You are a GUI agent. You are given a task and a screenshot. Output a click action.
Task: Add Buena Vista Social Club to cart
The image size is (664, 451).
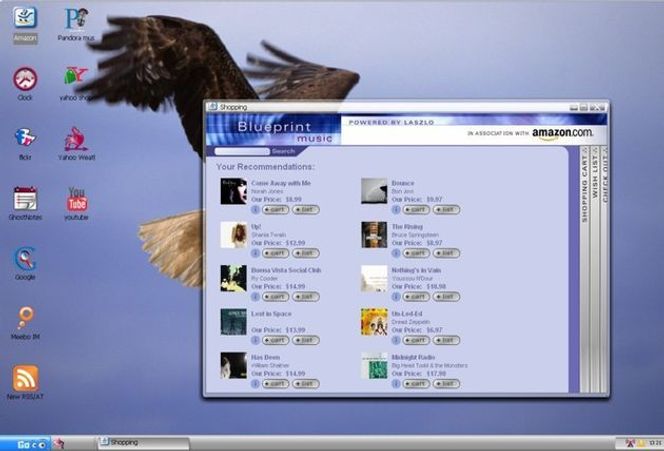coord(275,297)
